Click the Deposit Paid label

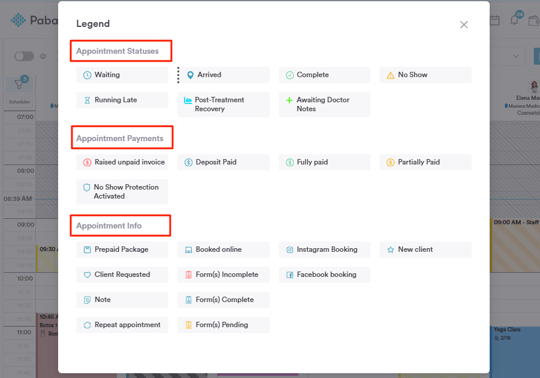pyautogui.click(x=216, y=162)
